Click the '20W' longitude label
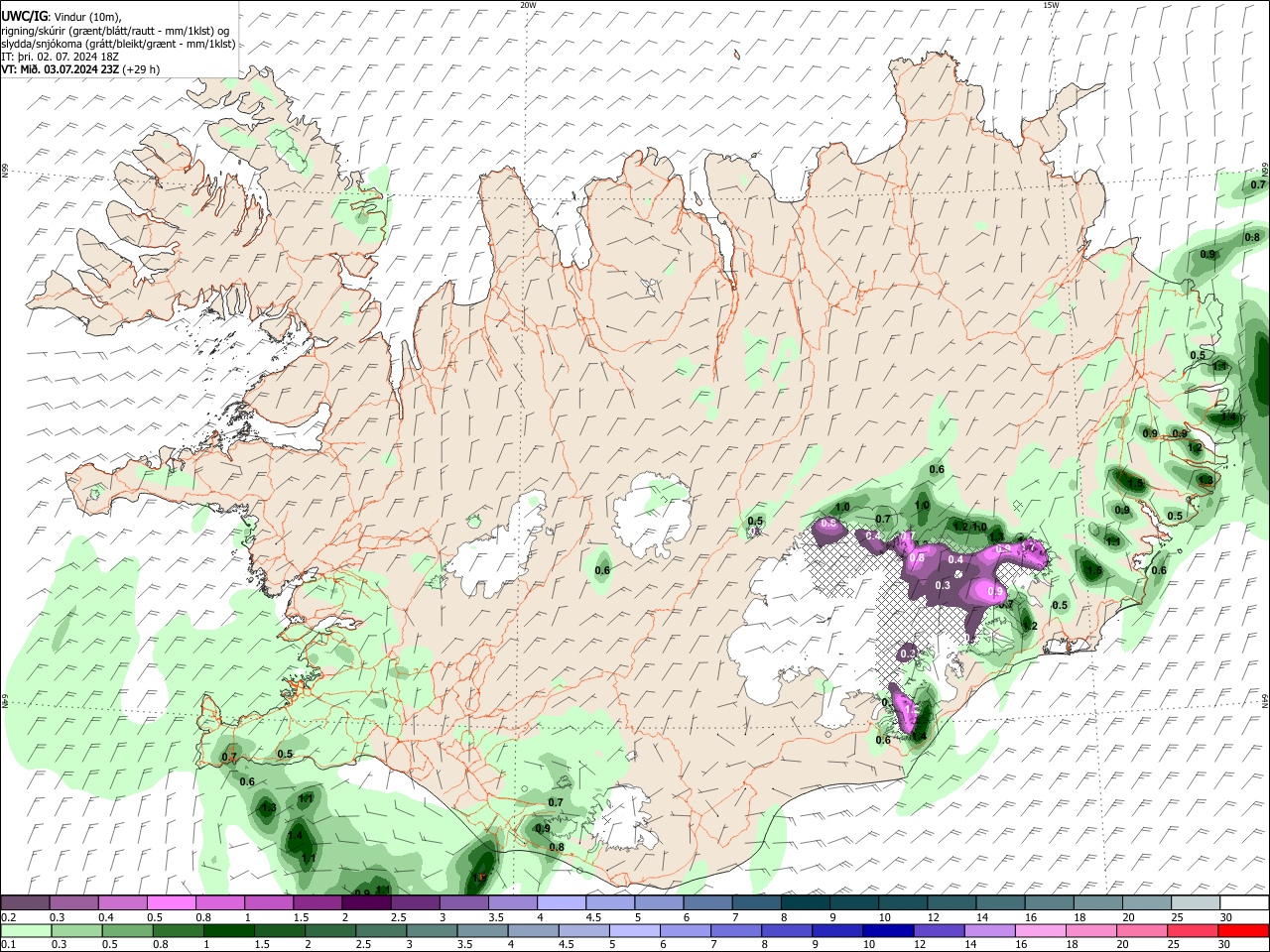 528,5
